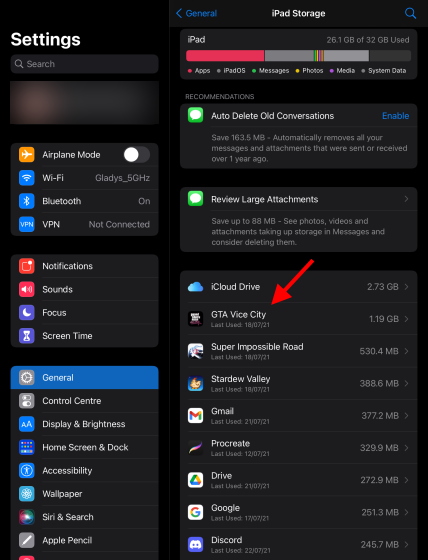Tap the Google Drive app icon
The image size is (428, 560).
coord(195,480)
